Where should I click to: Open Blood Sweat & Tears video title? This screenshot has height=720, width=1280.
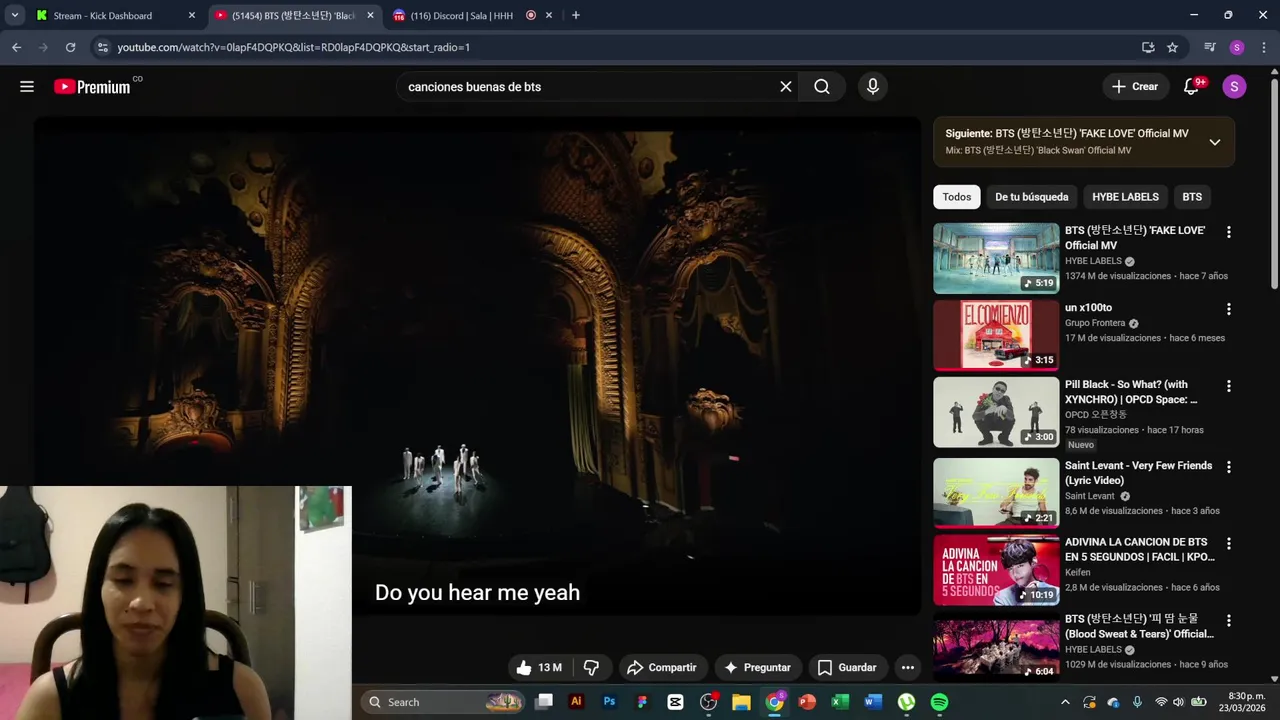click(x=1139, y=626)
